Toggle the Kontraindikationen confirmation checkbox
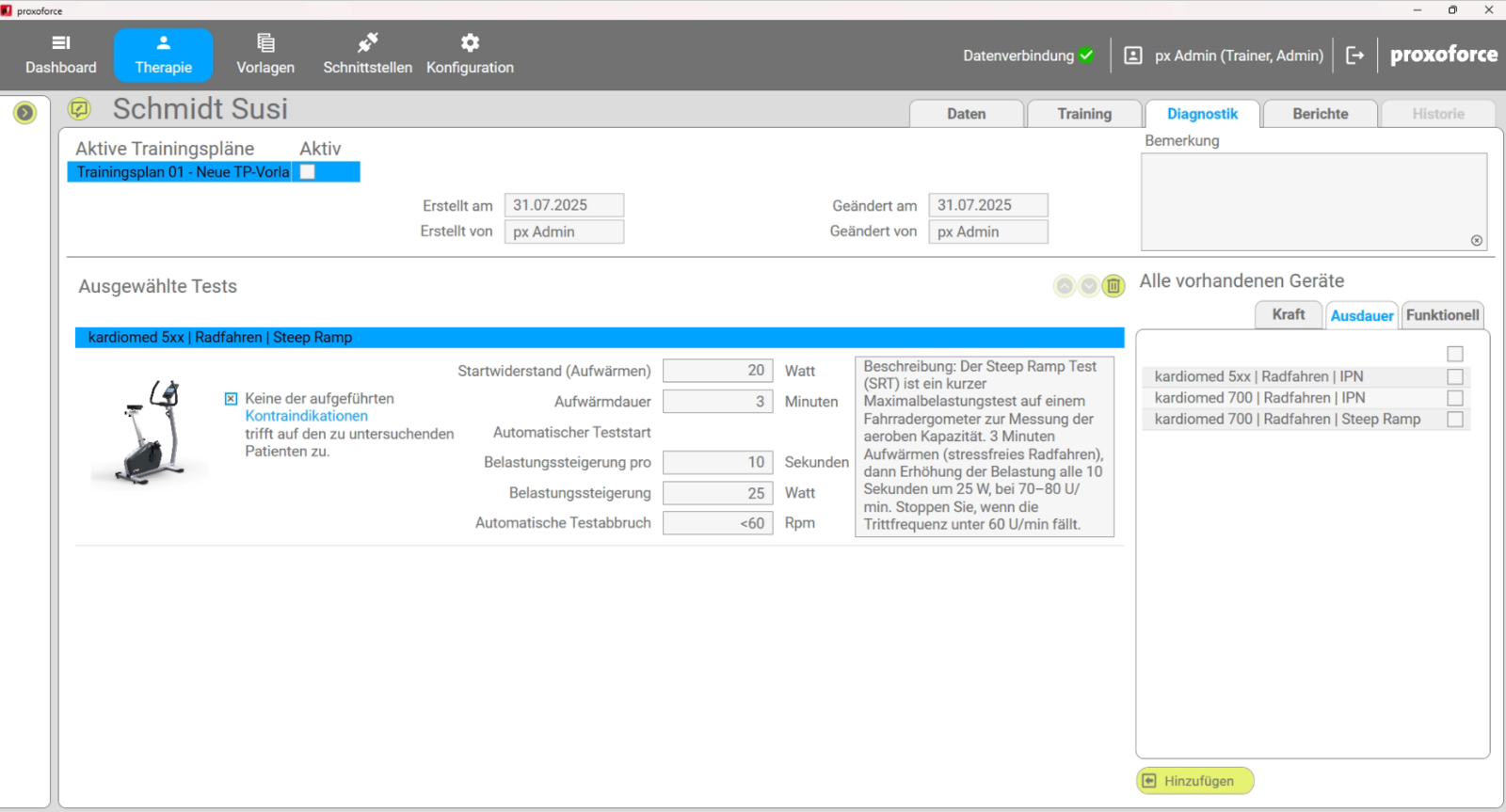1506x812 pixels. click(x=231, y=399)
